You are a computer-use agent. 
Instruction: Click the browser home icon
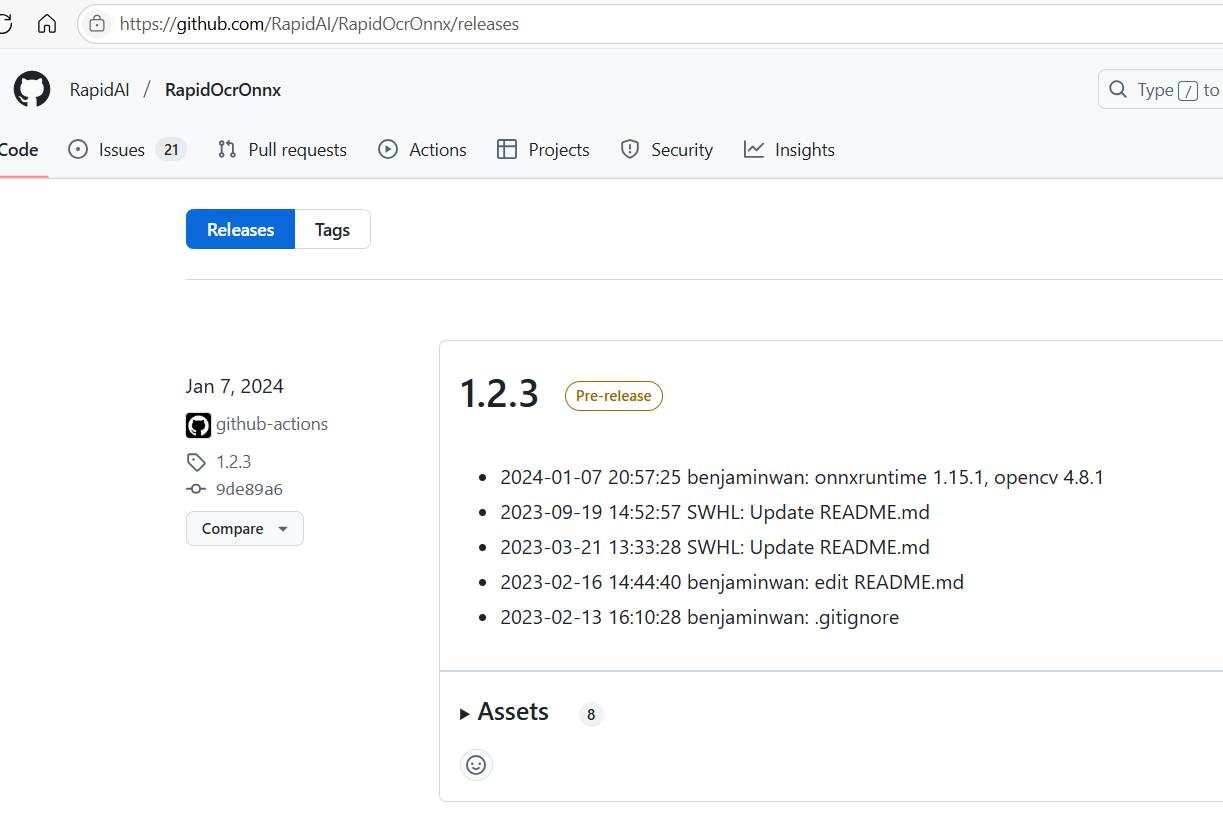click(x=46, y=23)
